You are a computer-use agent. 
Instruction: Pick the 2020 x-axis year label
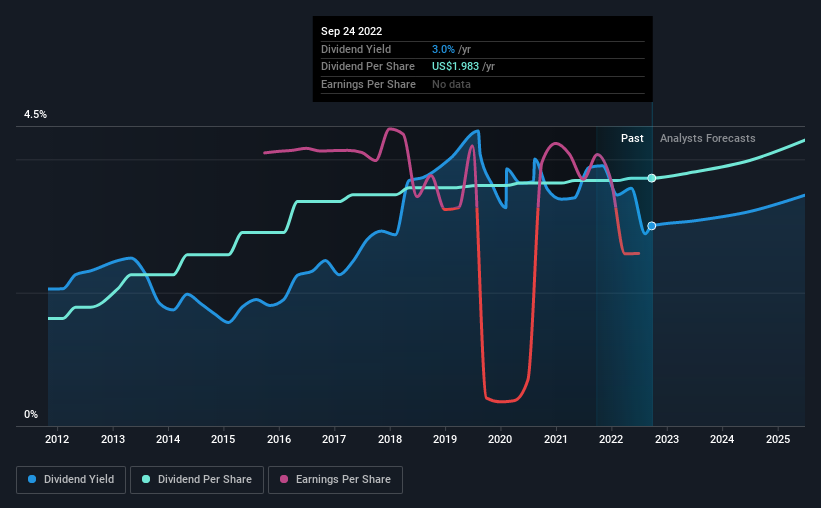coord(500,439)
